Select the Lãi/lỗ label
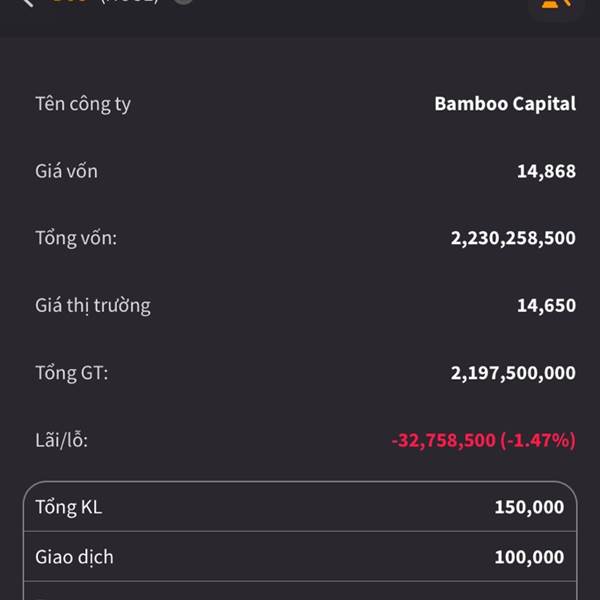Screen dimensions: 600x600 (x=61, y=440)
